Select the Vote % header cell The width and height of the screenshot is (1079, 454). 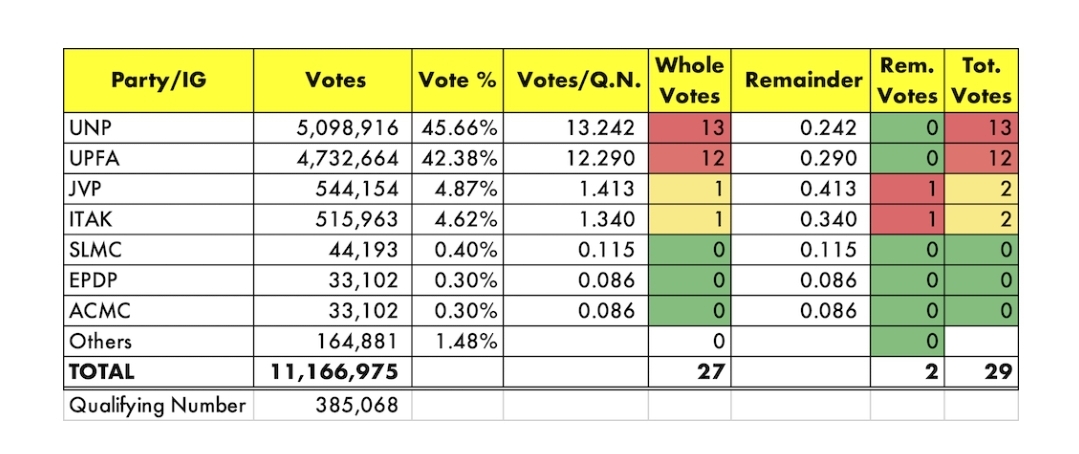tap(458, 80)
